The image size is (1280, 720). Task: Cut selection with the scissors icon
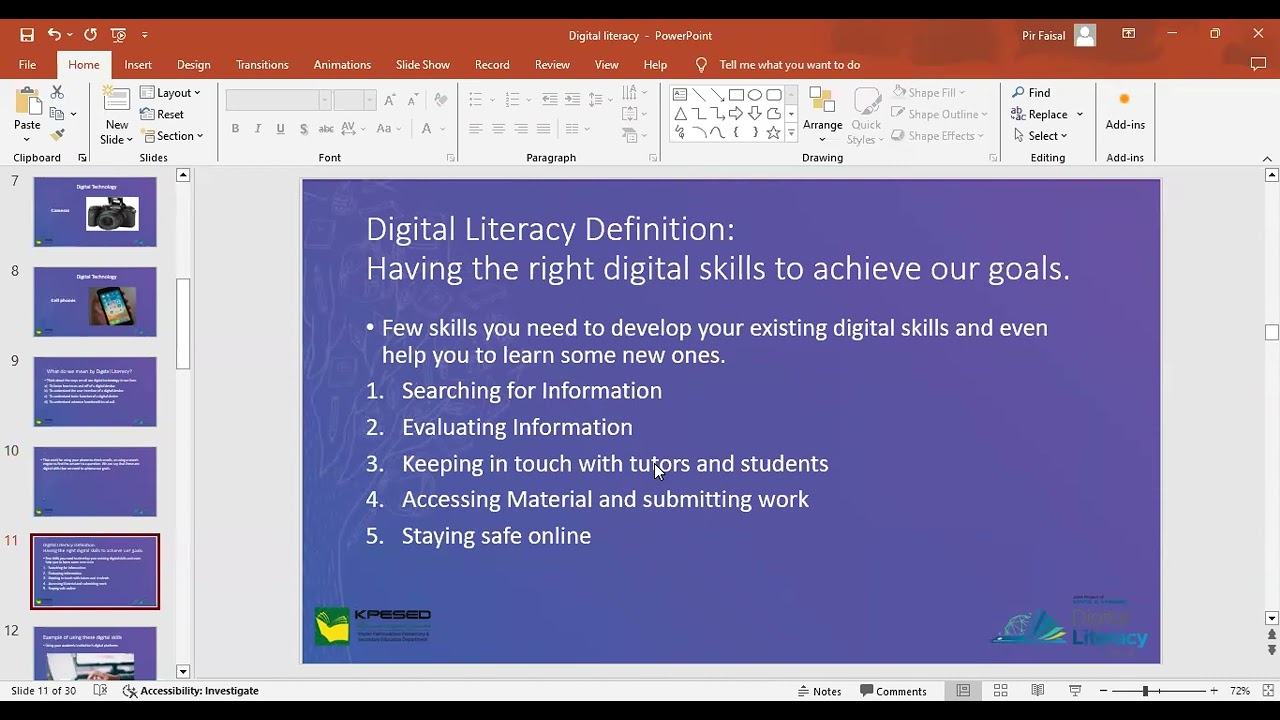pos(57,92)
